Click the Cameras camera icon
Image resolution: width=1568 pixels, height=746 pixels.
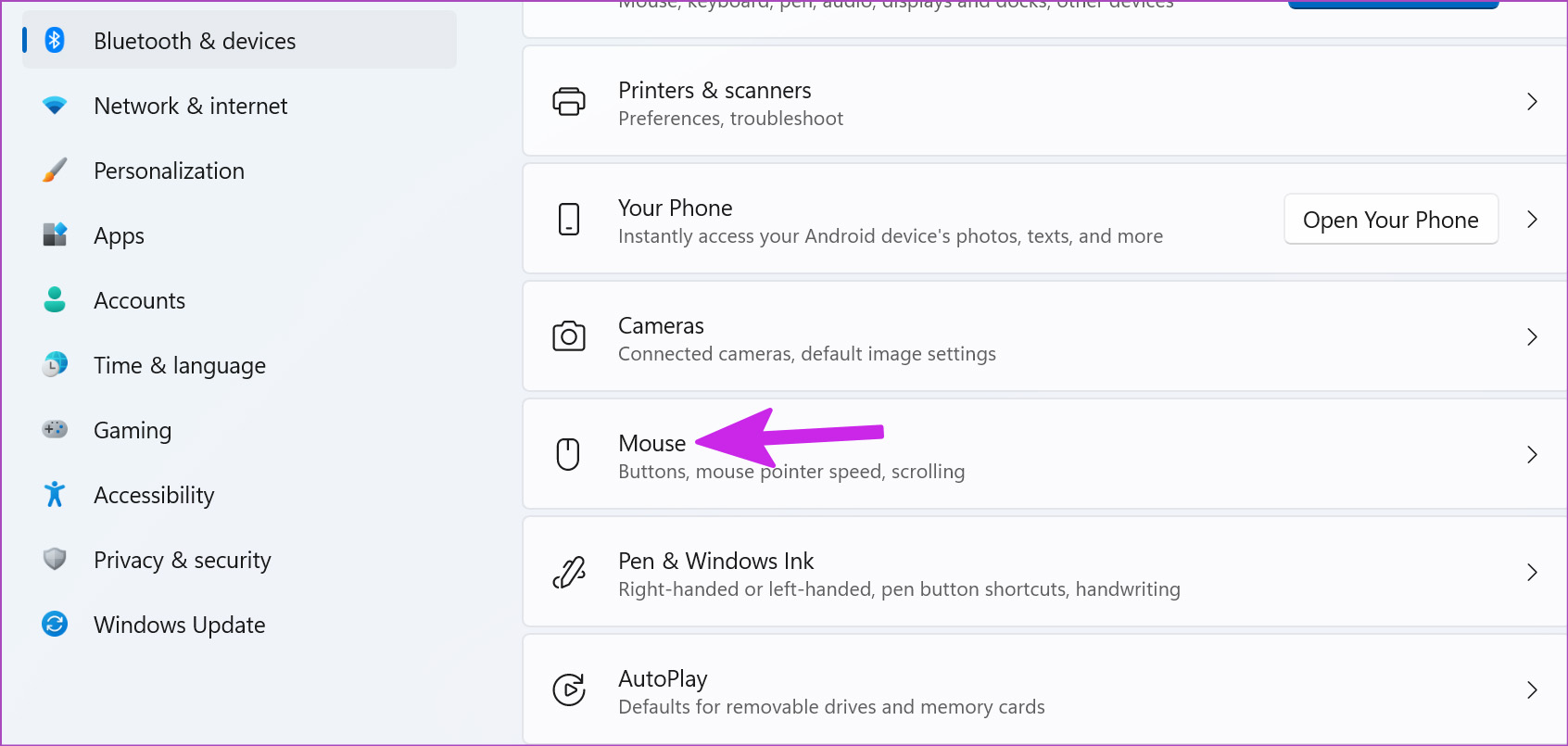pos(569,336)
